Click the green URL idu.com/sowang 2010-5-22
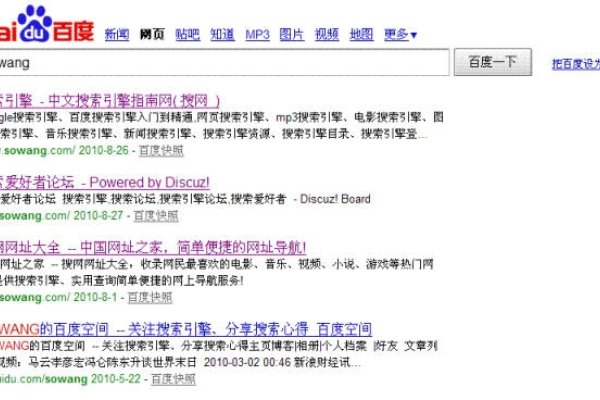Viewport: 600px width, 400px height. (70, 379)
